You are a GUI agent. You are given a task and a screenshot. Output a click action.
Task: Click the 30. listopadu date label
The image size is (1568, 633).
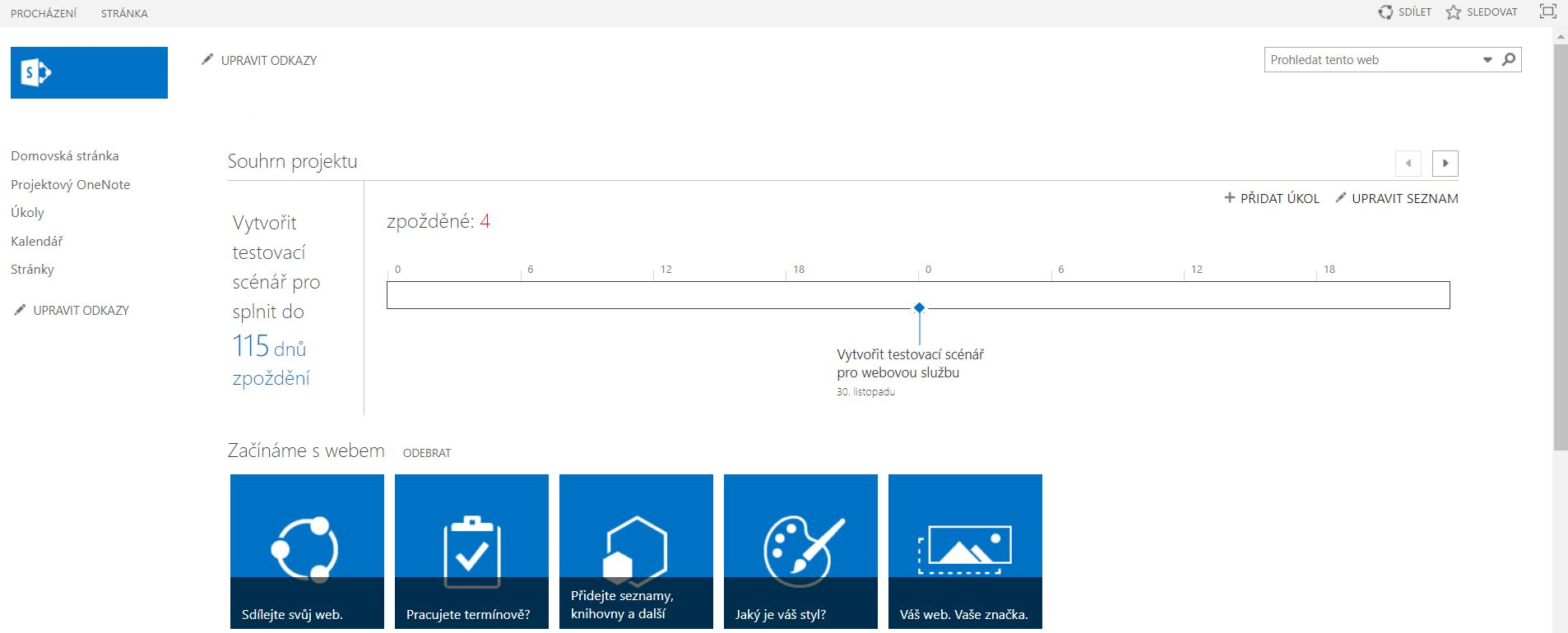[x=865, y=392]
